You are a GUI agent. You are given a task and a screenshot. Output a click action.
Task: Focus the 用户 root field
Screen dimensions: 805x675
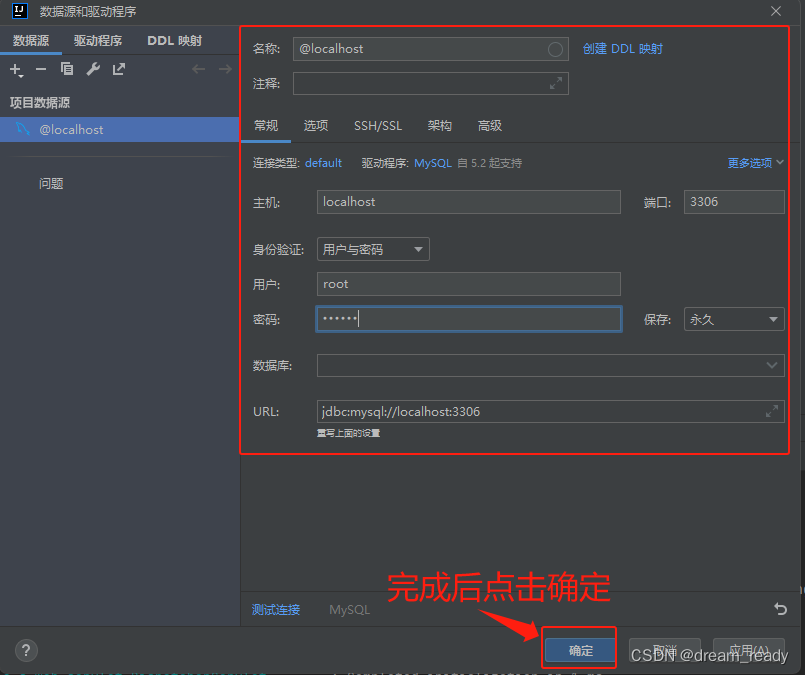(x=469, y=284)
